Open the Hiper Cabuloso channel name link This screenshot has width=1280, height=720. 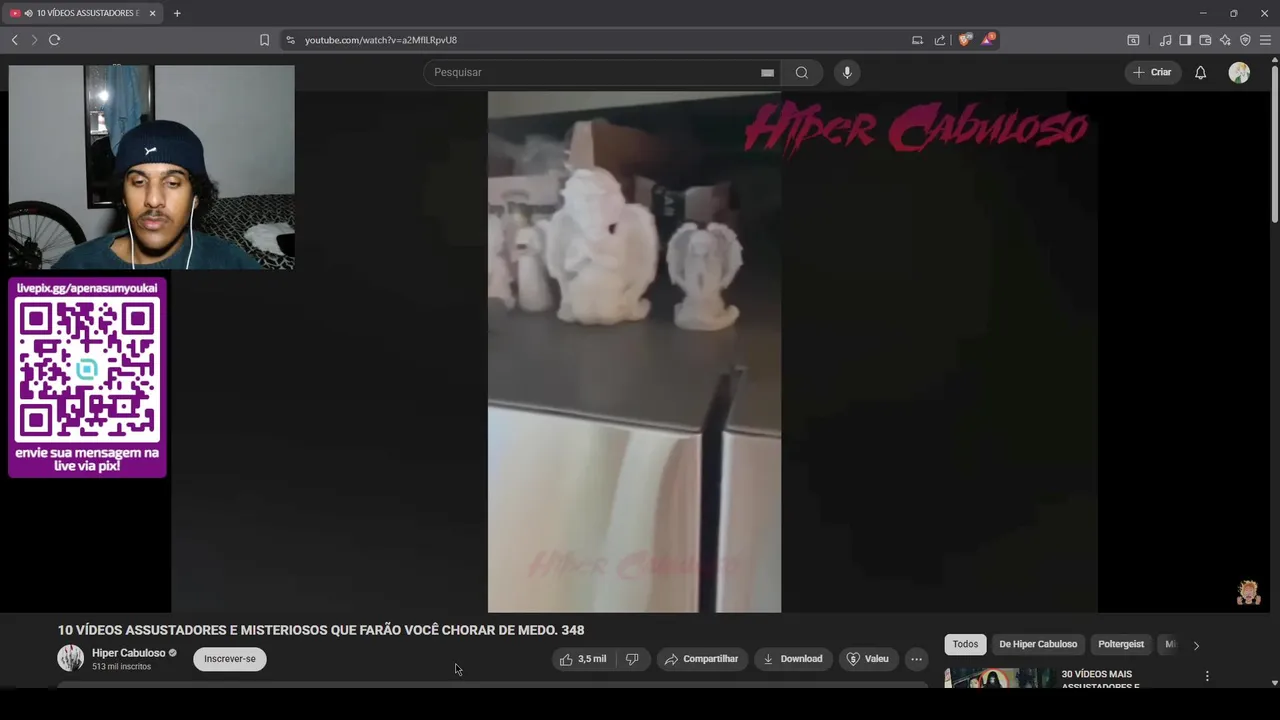pyautogui.click(x=128, y=653)
